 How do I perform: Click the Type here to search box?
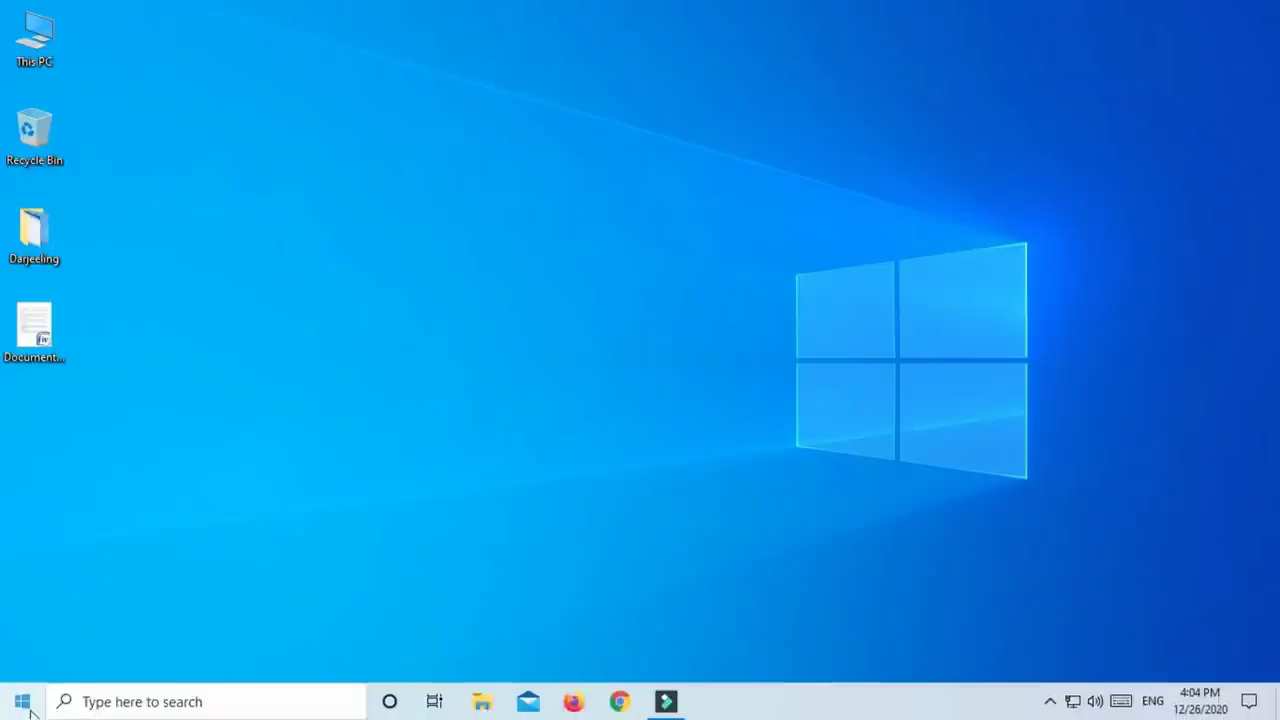click(x=207, y=701)
